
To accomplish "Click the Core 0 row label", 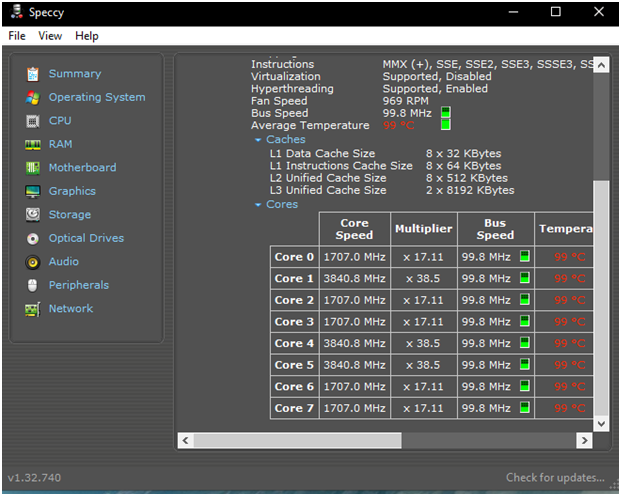I will tap(294, 257).
